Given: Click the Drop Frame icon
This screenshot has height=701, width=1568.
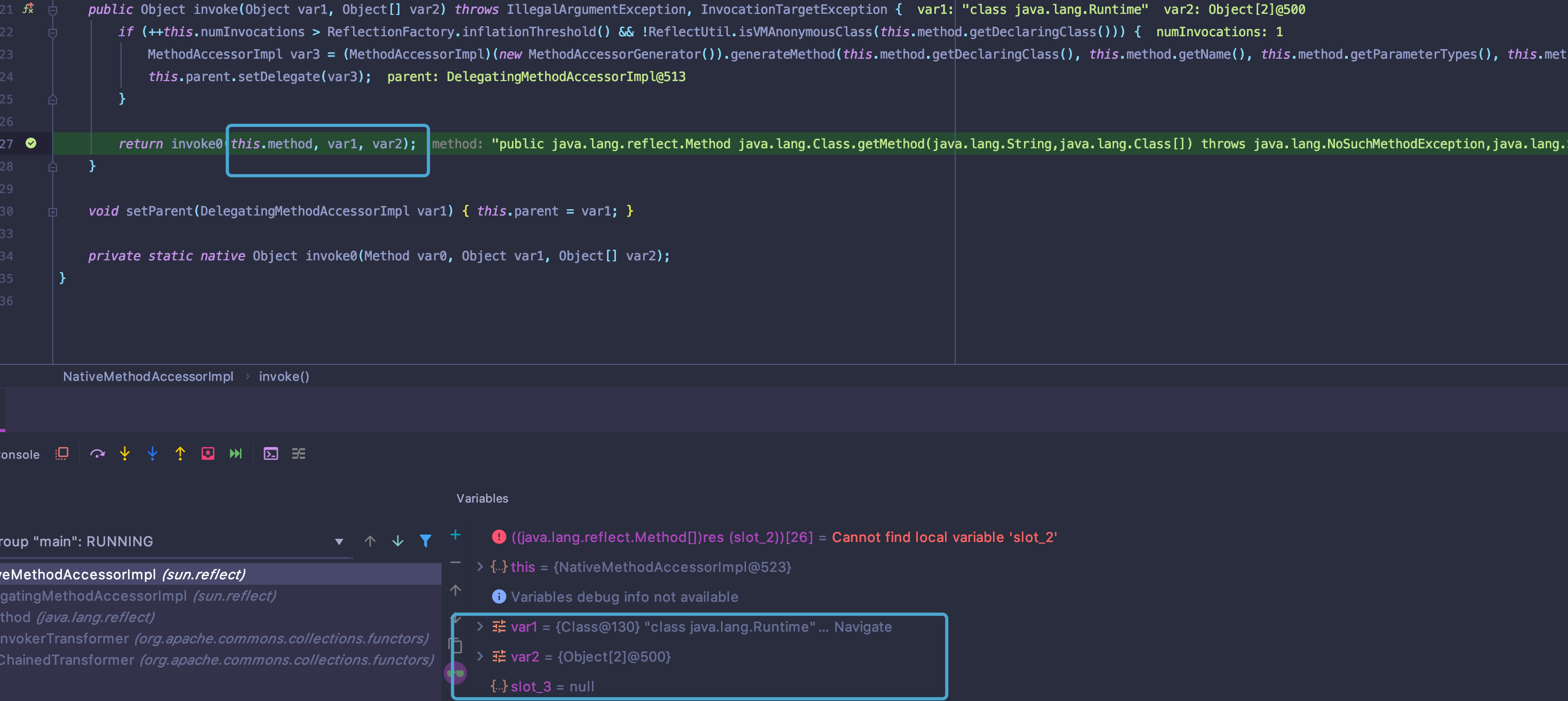Looking at the screenshot, I should coord(207,454).
